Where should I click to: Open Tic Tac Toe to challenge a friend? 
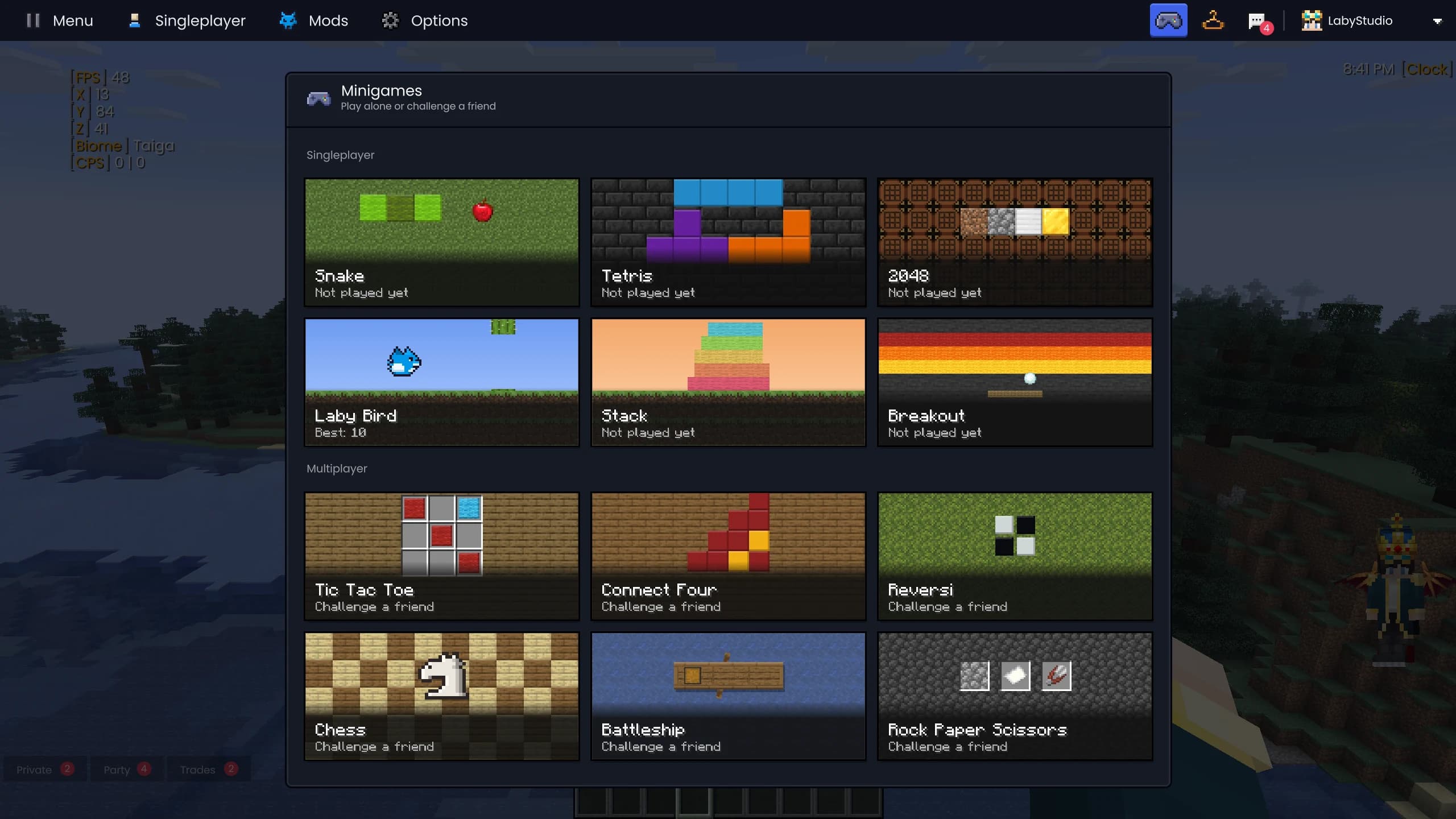(x=442, y=556)
